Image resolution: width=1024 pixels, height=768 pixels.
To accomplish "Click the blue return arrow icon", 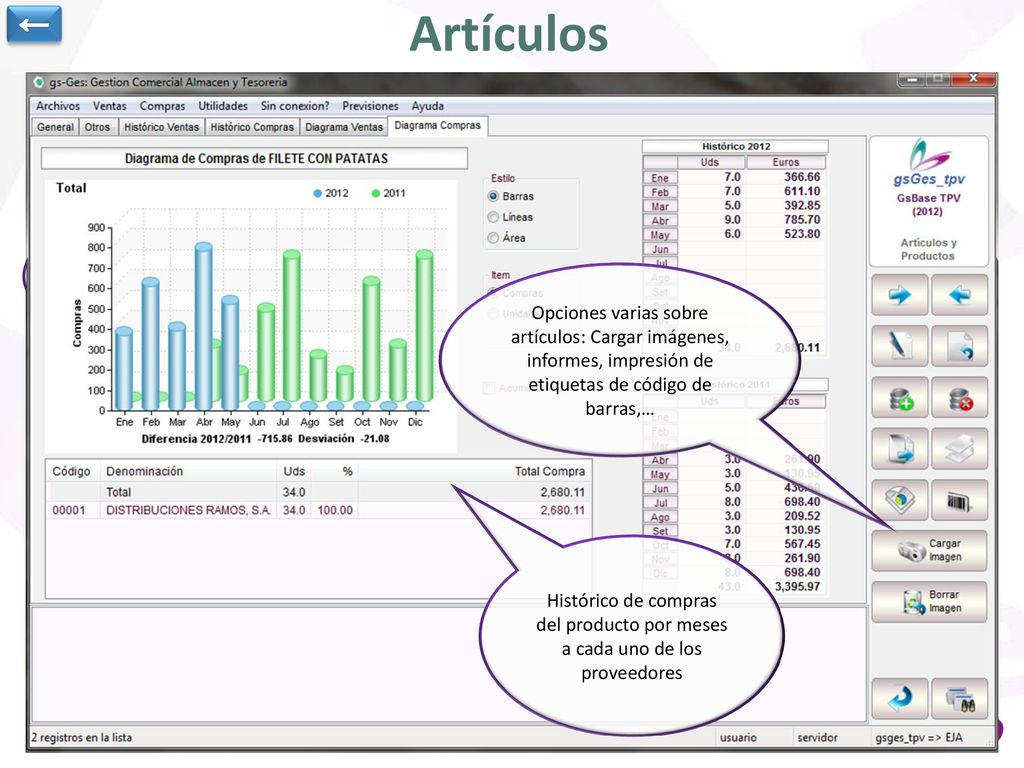I will (899, 699).
